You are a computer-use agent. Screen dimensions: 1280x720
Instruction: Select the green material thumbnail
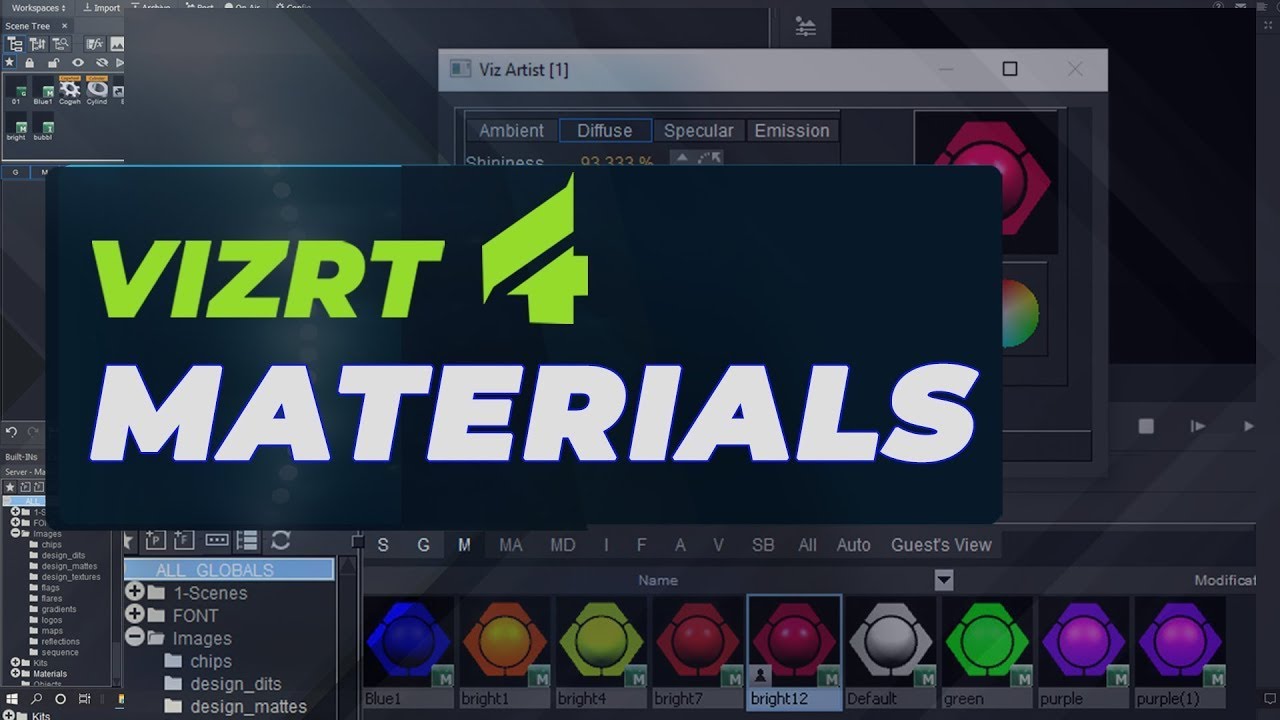pyautogui.click(x=988, y=652)
